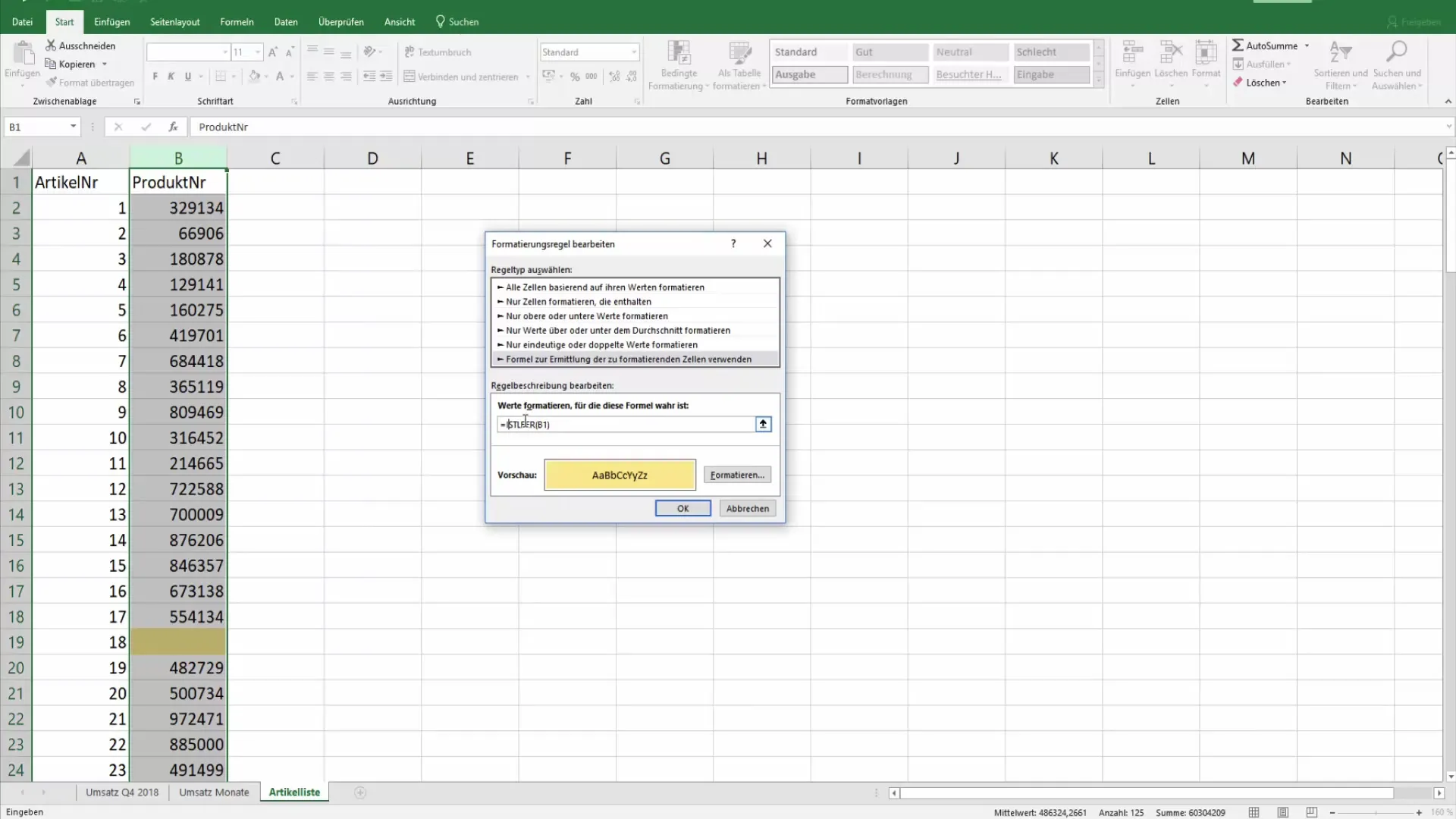This screenshot has width=1456, height=819.
Task: Open the font size dropdown
Action: pos(258,52)
